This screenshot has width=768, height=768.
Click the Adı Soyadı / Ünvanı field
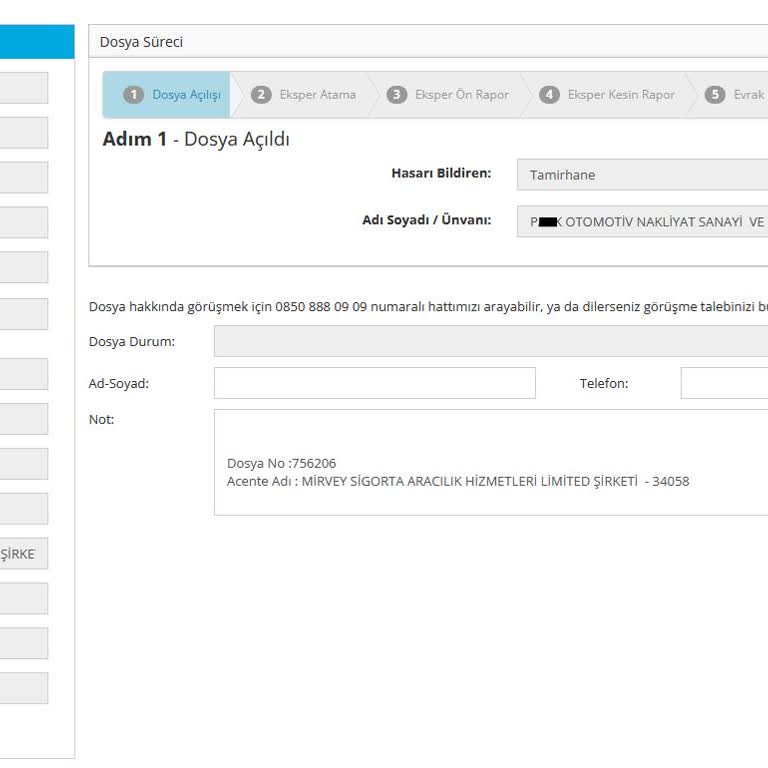pos(642,222)
